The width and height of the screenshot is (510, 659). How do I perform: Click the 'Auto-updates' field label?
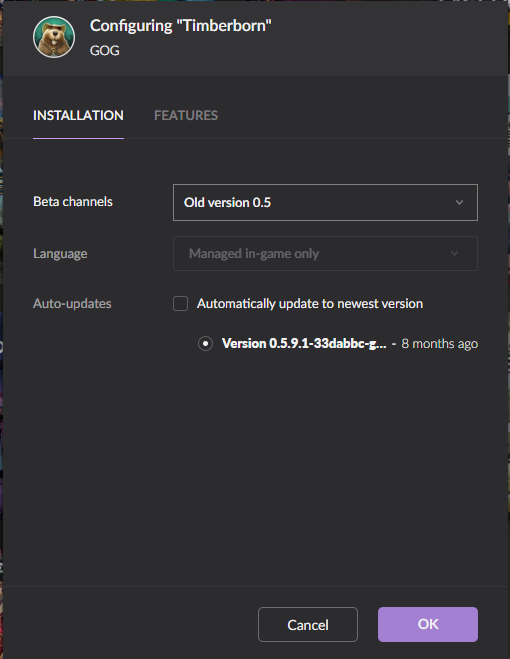pyautogui.click(x=72, y=303)
